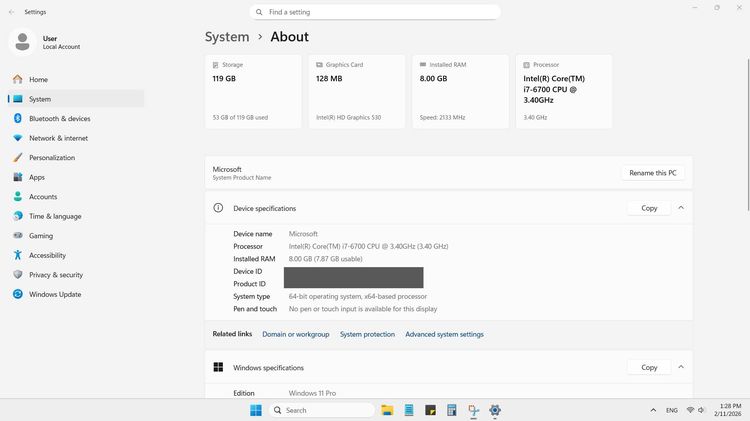Click the Device specifications info icon
The width and height of the screenshot is (750, 421).
[218, 208]
